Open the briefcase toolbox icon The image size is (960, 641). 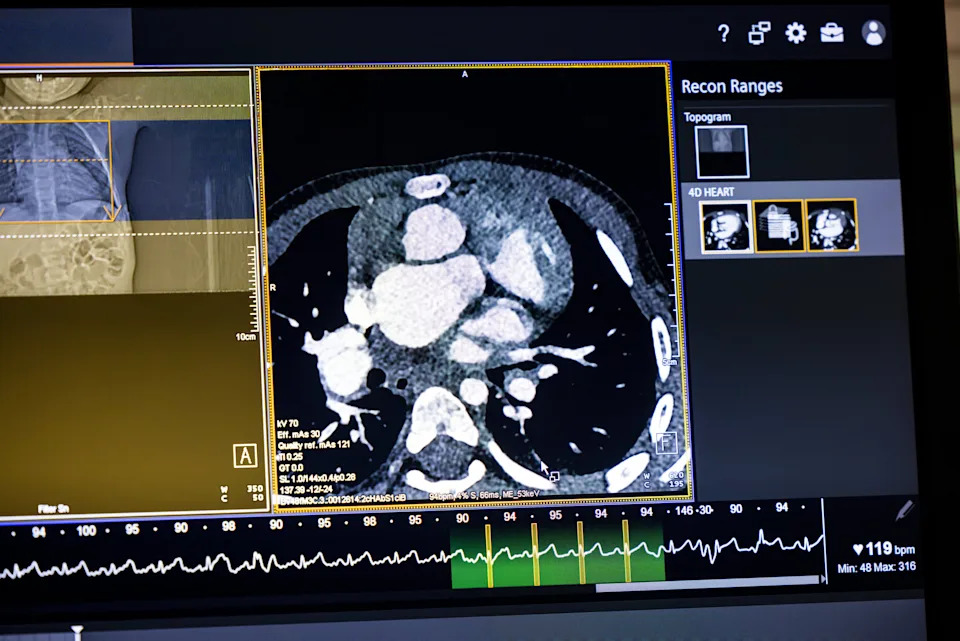(x=831, y=32)
